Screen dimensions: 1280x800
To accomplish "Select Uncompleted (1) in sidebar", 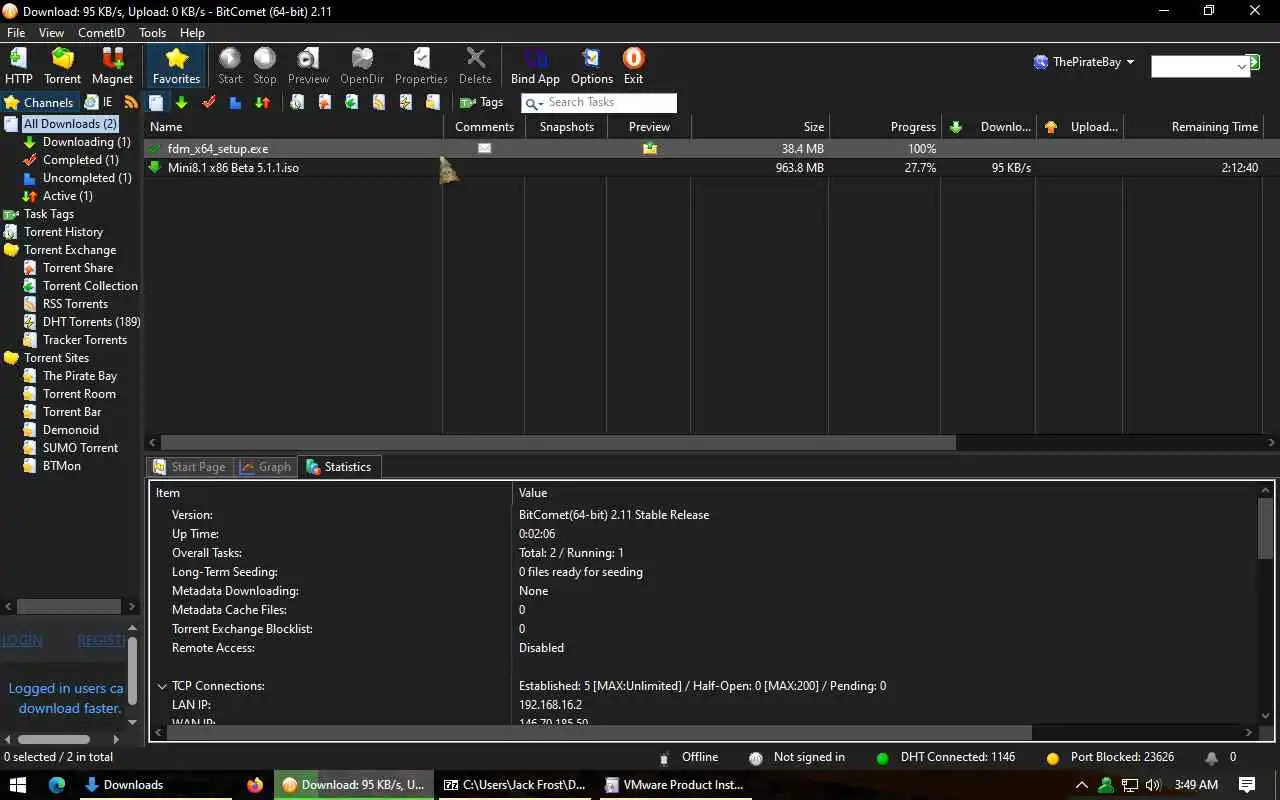I will [87, 178].
